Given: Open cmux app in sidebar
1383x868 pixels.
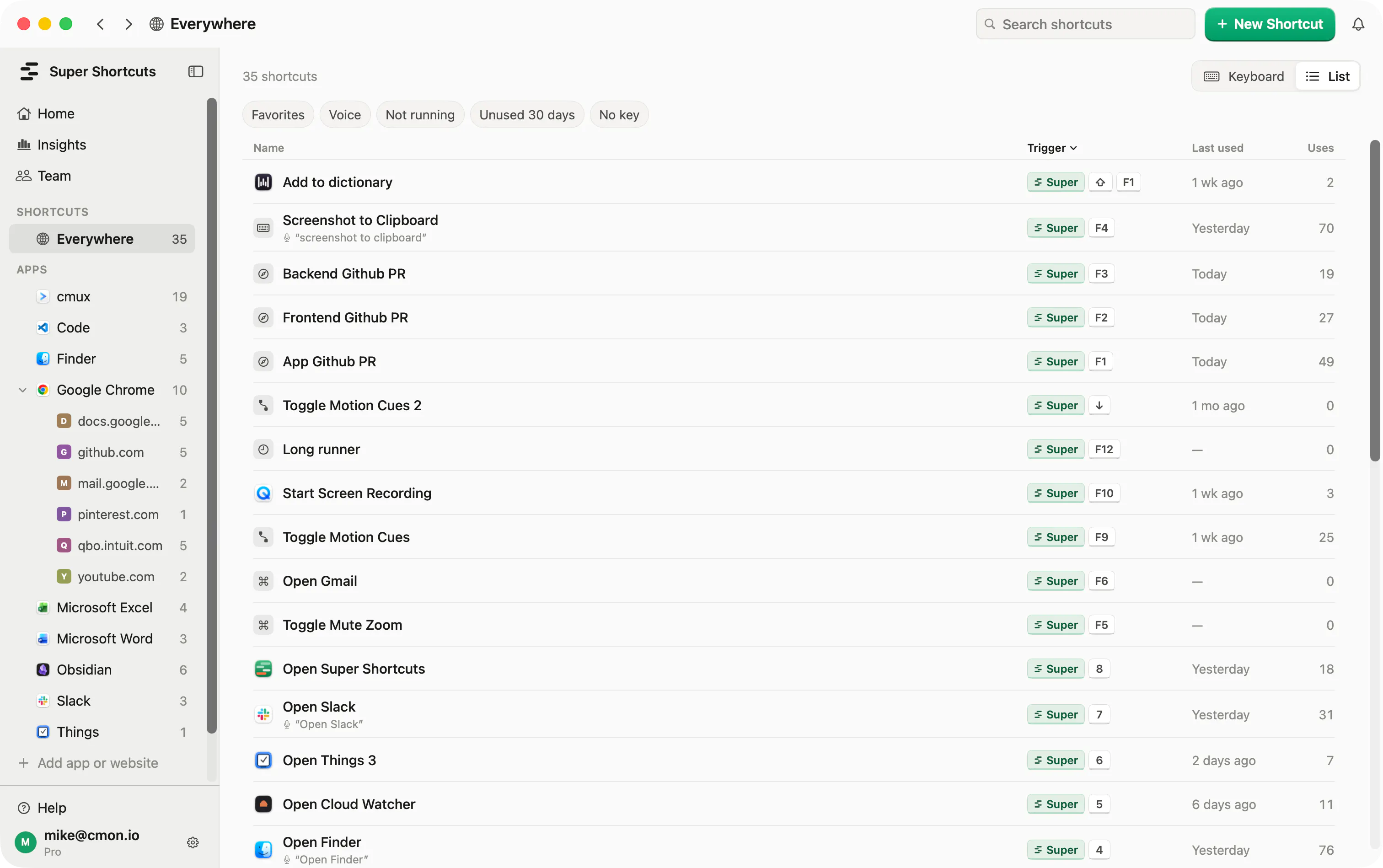Looking at the screenshot, I should tap(102, 297).
